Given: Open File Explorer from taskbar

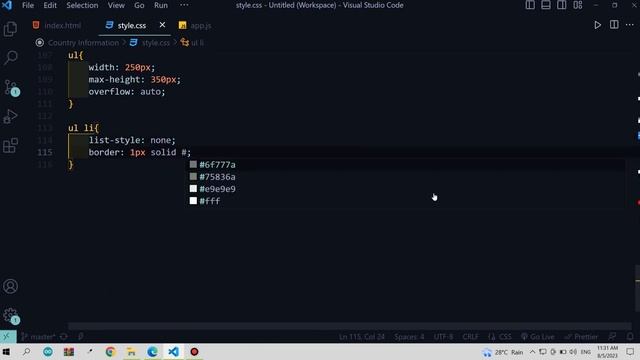Looking at the screenshot, I should pos(131,352).
